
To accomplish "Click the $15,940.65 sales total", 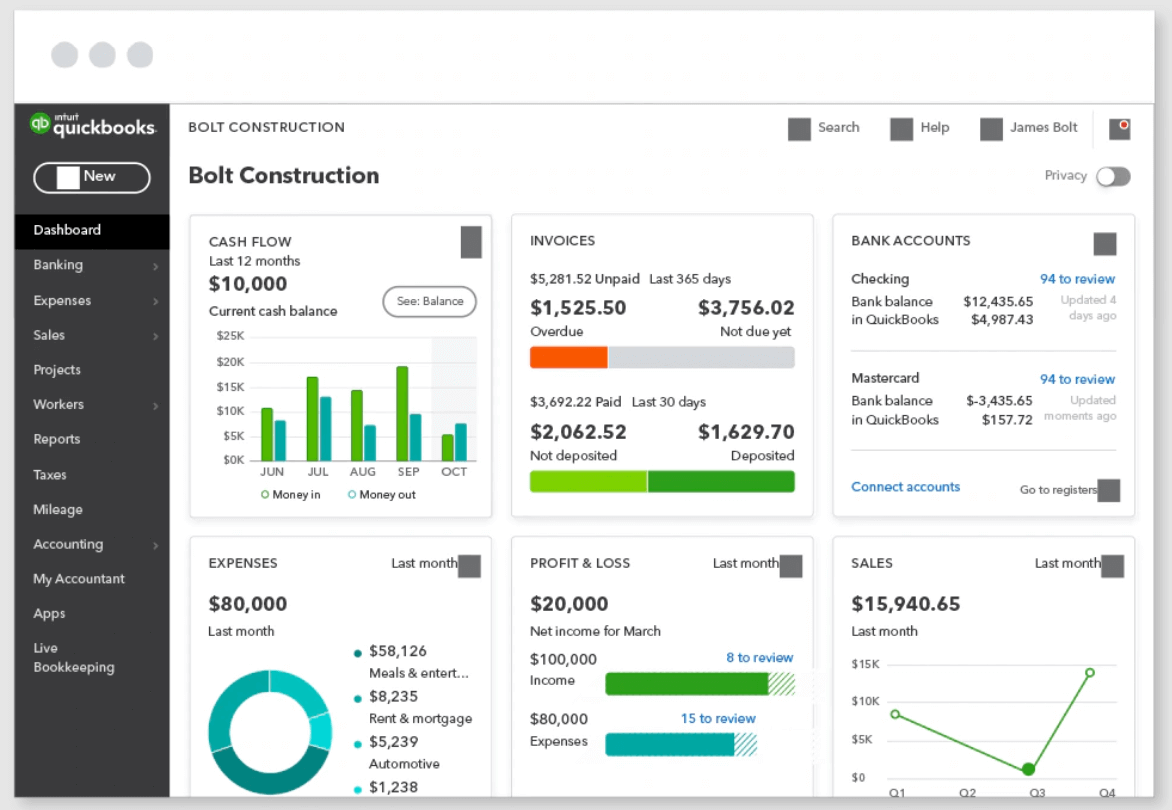I will (906, 604).
